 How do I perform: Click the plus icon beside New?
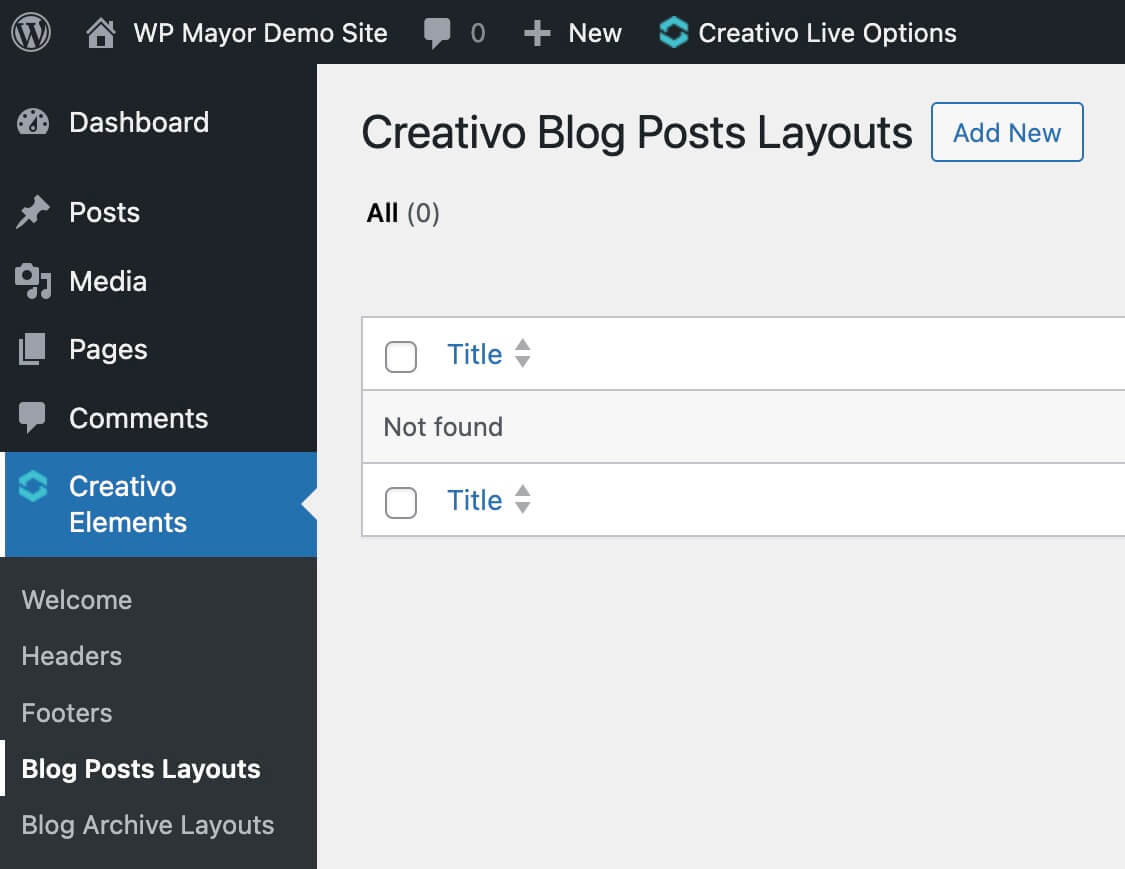click(x=537, y=34)
